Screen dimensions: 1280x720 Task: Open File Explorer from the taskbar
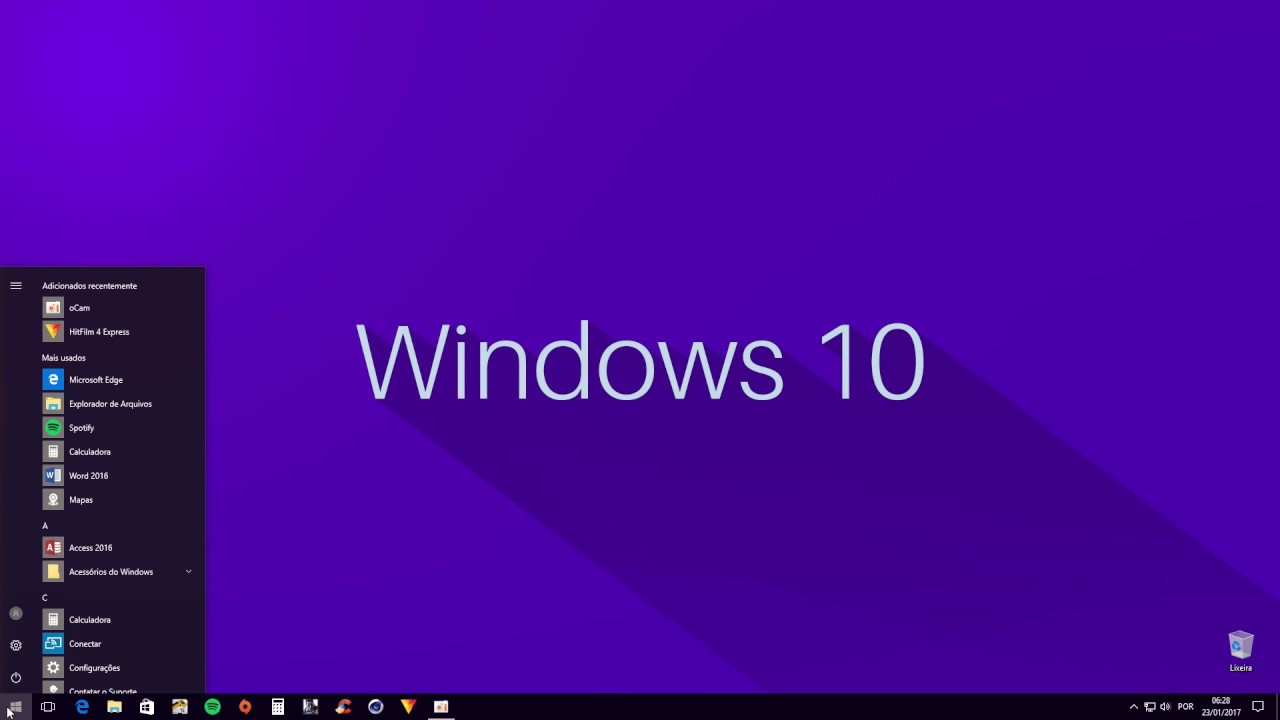click(115, 707)
